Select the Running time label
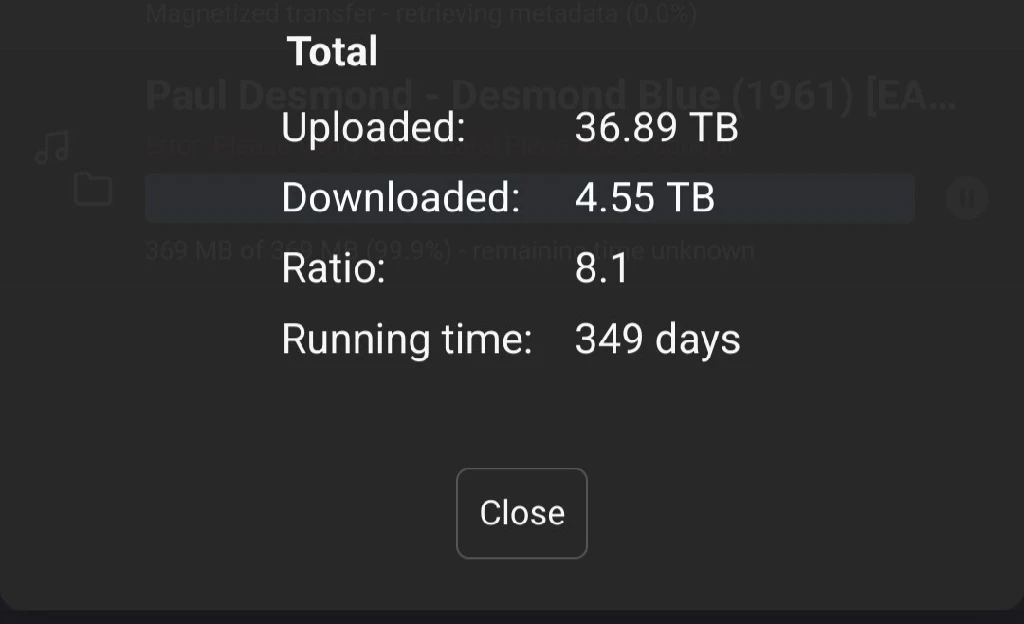 407,339
